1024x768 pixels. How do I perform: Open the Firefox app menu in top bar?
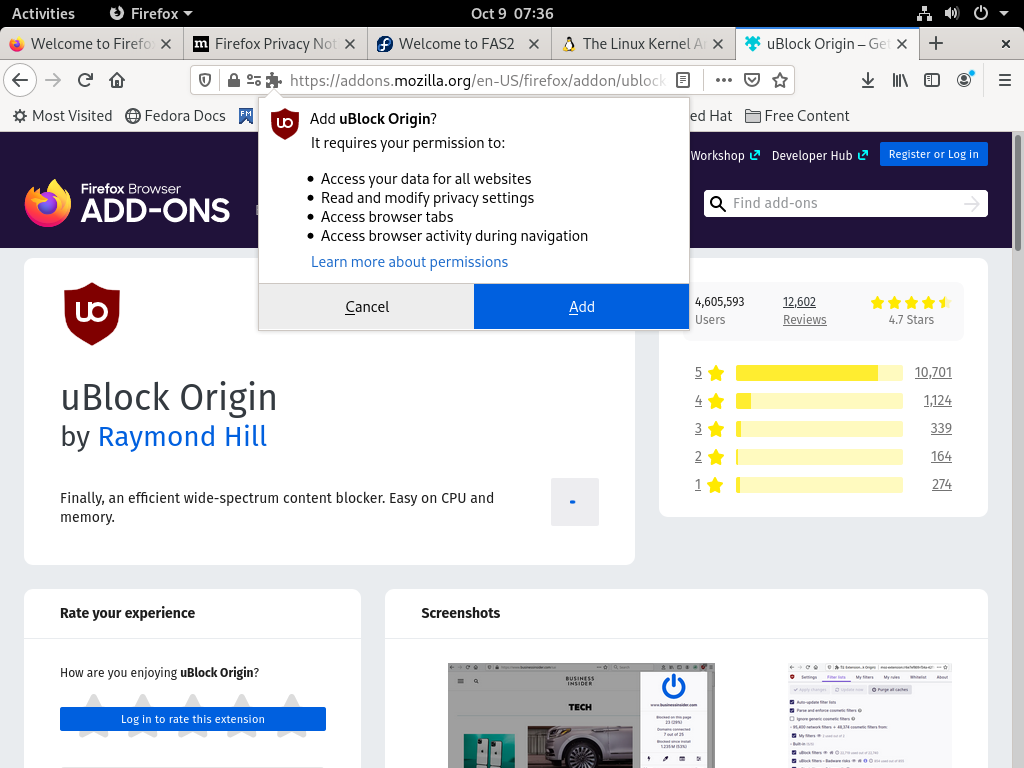pos(151,13)
